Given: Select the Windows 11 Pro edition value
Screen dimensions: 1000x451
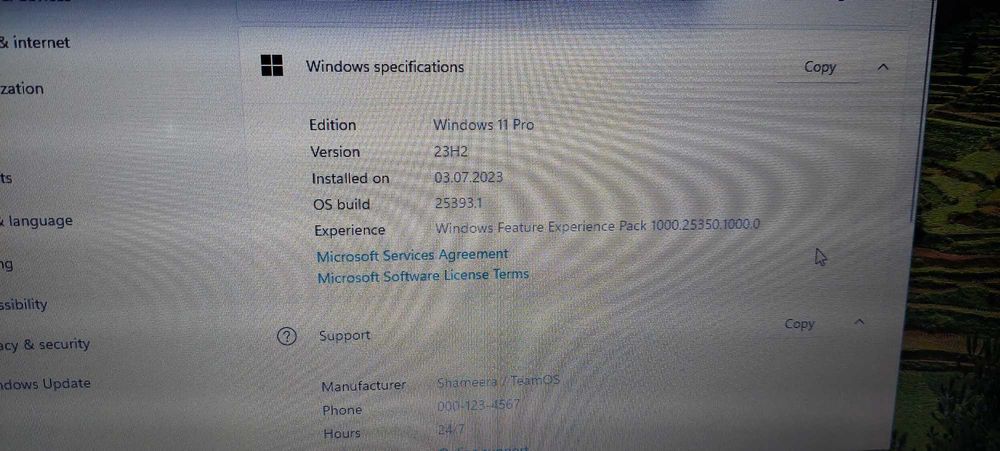Looking at the screenshot, I should coord(483,125).
